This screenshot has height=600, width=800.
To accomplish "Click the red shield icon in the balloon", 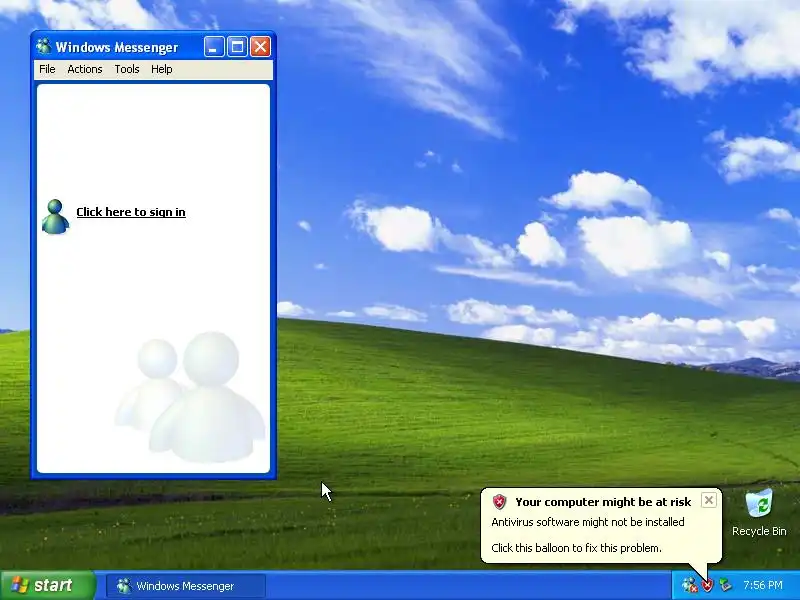I will 499,502.
